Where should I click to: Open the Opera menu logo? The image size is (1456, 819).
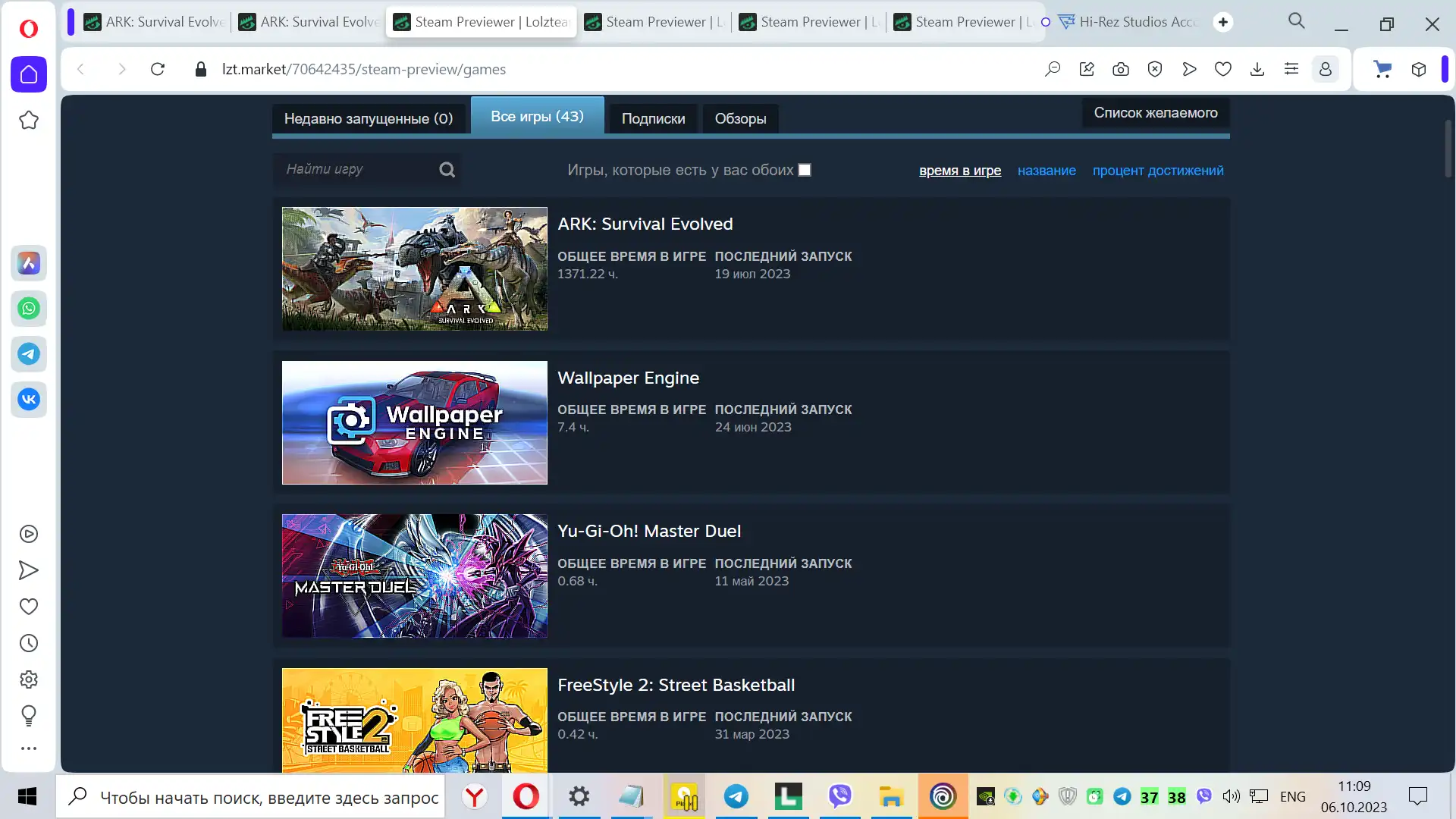[29, 29]
